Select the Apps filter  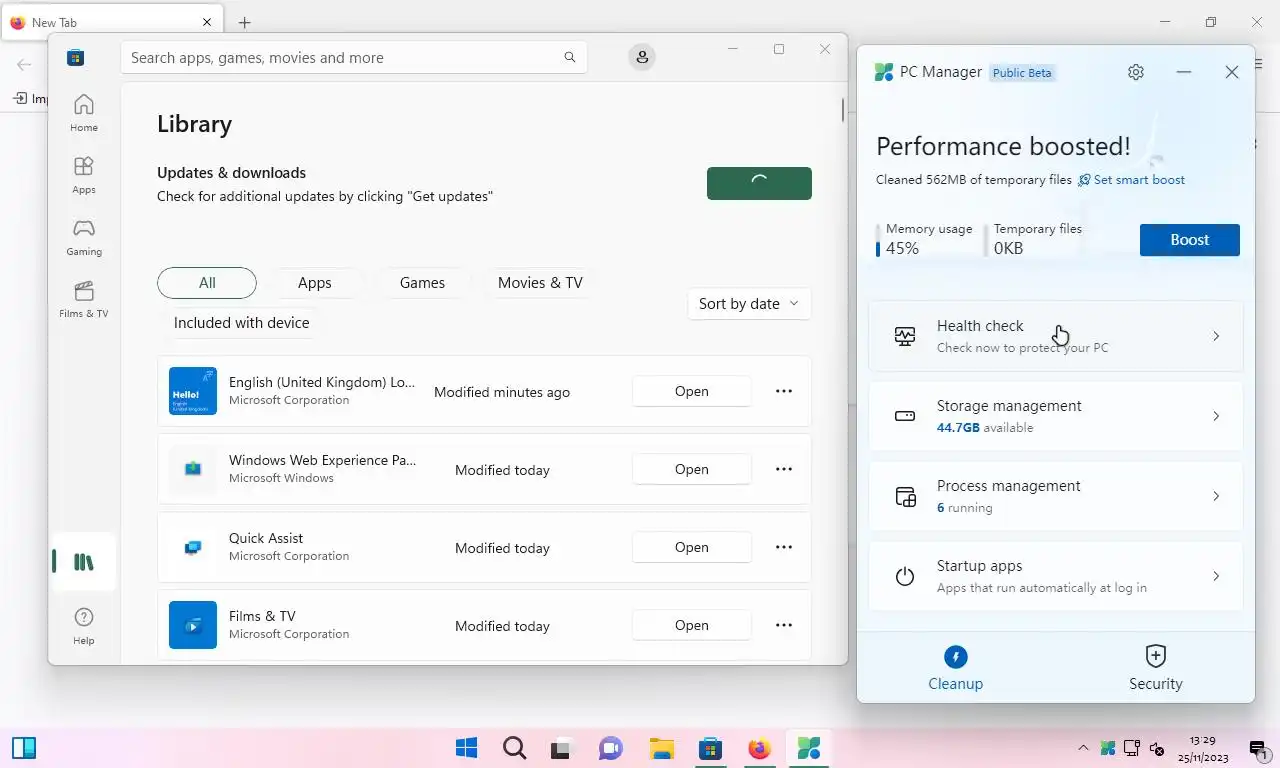coord(314,283)
